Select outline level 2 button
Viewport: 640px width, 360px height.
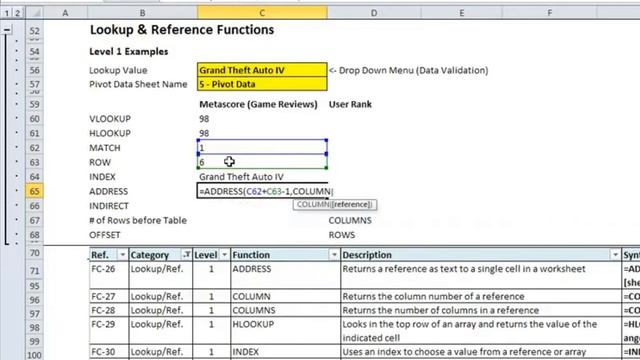[x=18, y=13]
